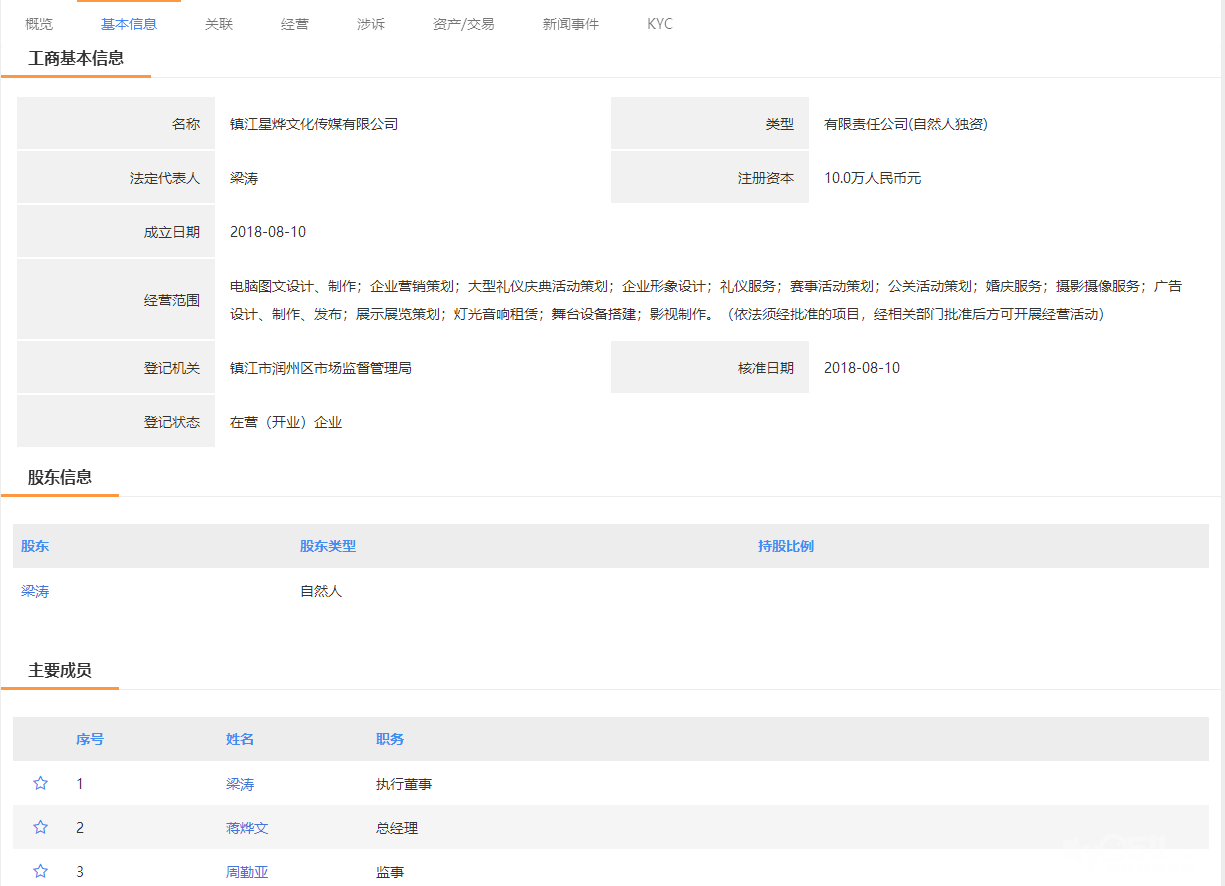Open member 蒋烨文 link
Screen dimensions: 1225x886
[x=247, y=829]
